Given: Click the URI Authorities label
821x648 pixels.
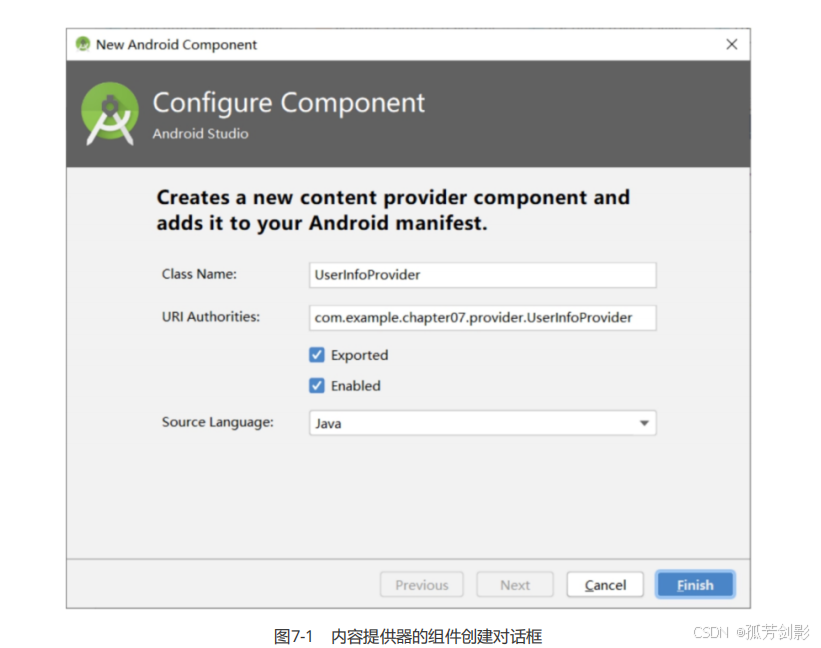Looking at the screenshot, I should coord(210,317).
